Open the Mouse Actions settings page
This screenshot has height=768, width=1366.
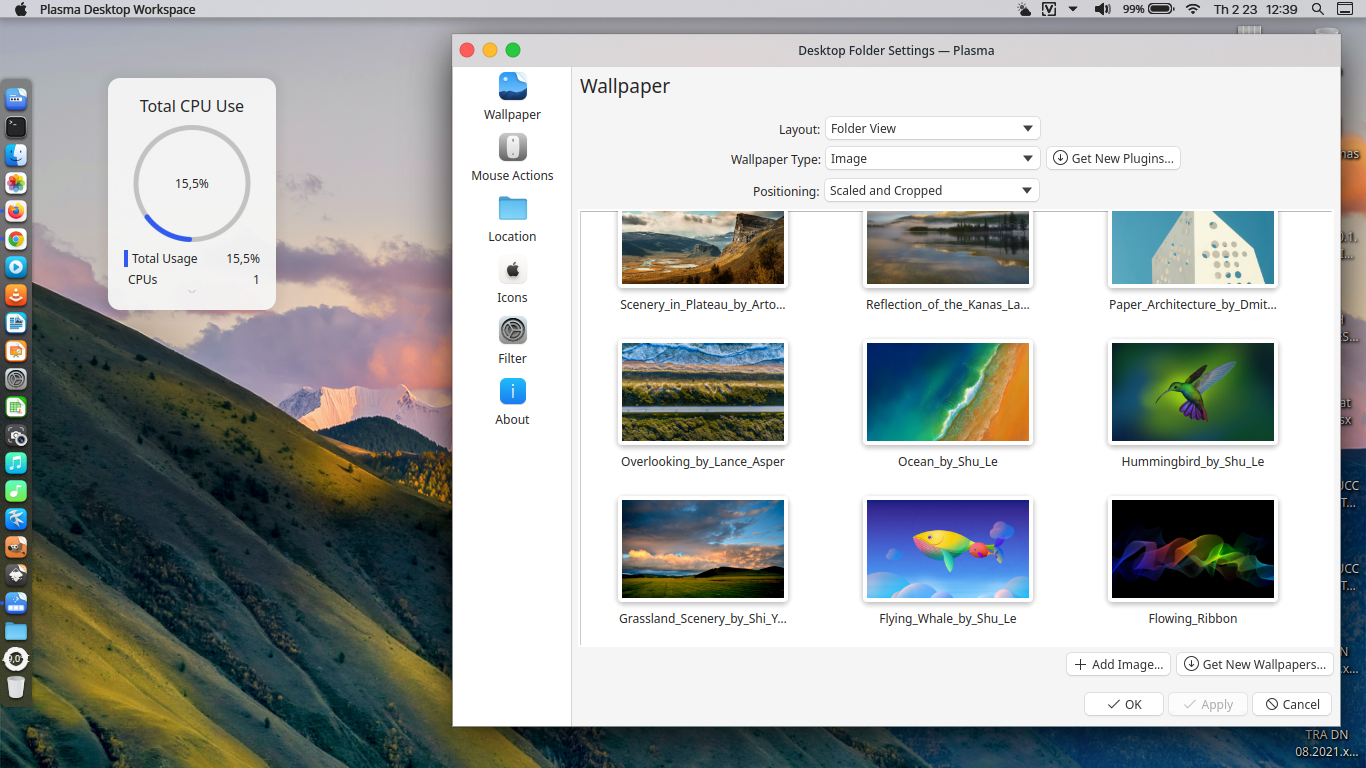[512, 158]
